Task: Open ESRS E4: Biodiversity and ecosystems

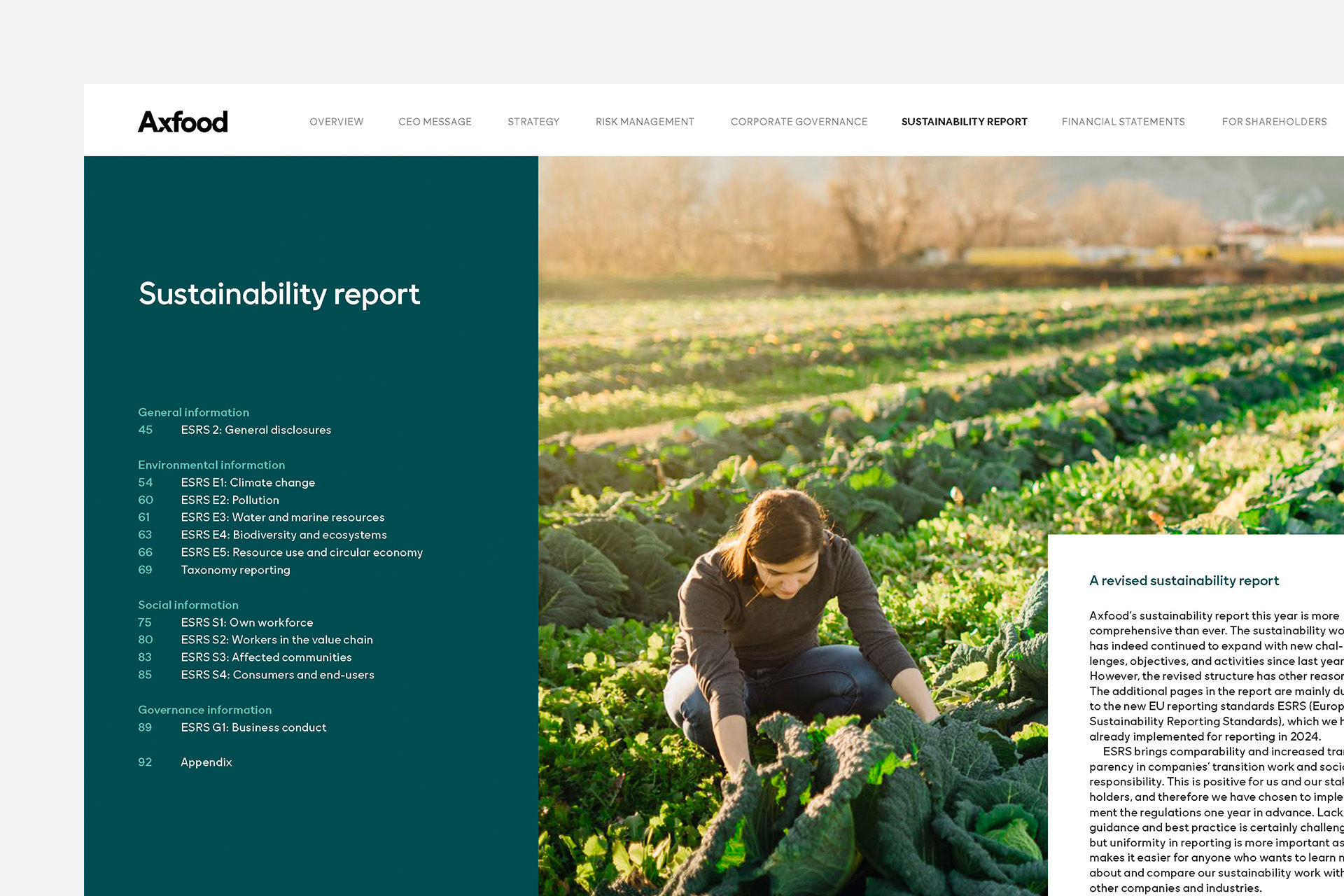Action: pos(283,535)
